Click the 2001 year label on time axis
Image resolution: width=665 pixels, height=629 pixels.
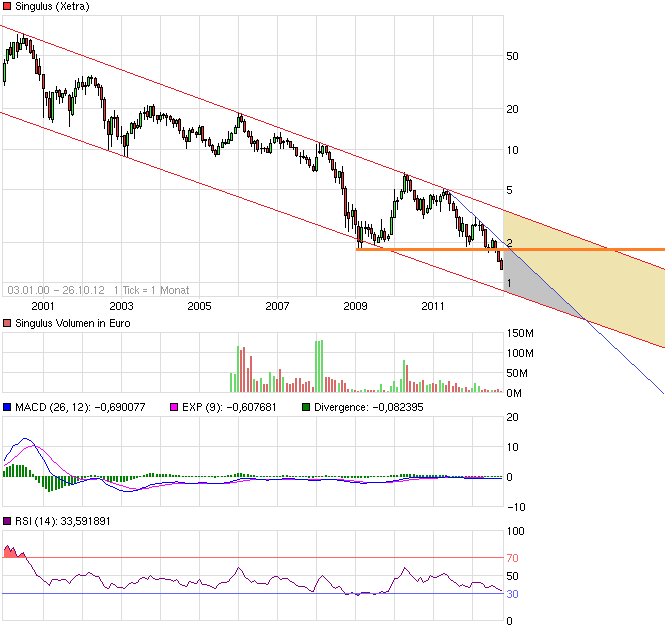point(43,306)
